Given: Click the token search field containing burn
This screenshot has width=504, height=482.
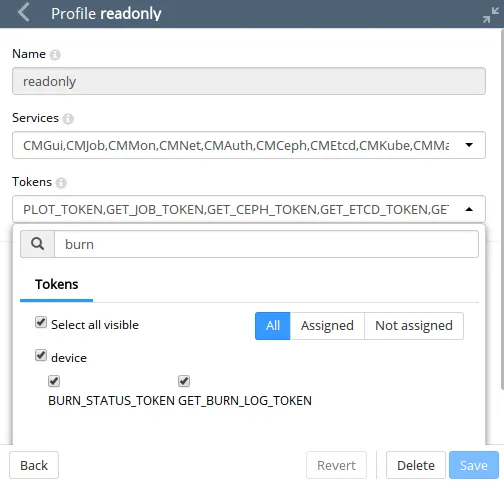Looking at the screenshot, I should 266,244.
